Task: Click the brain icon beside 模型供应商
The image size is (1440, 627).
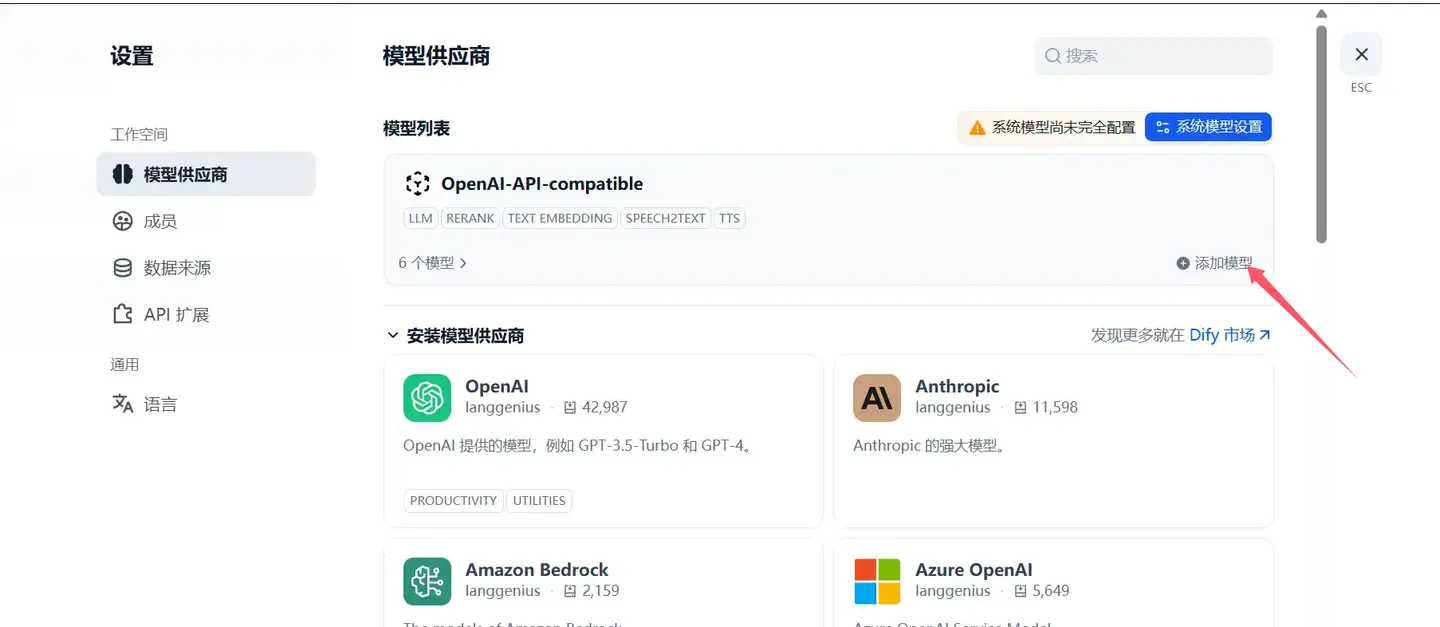Action: click(x=123, y=174)
